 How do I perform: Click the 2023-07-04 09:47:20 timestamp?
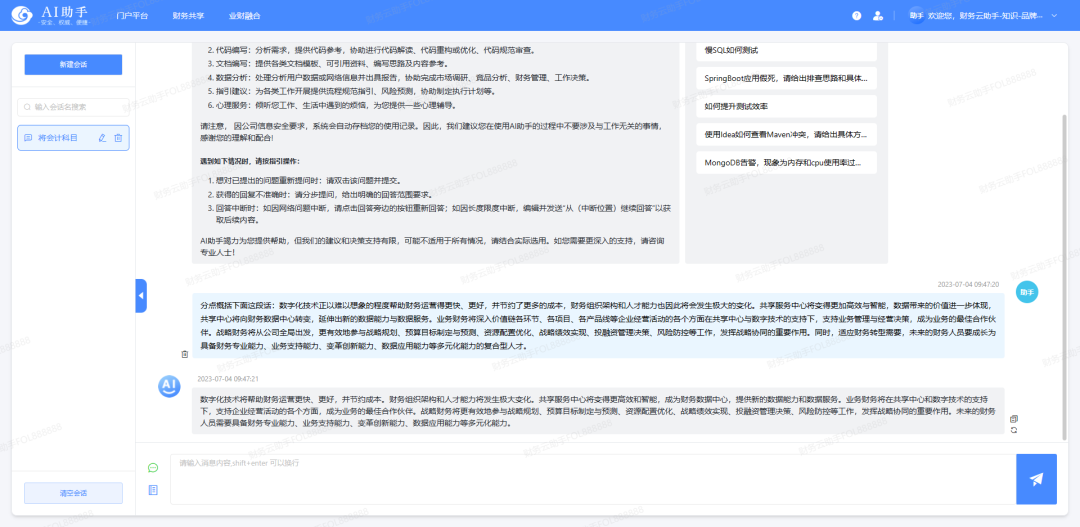[968, 284]
